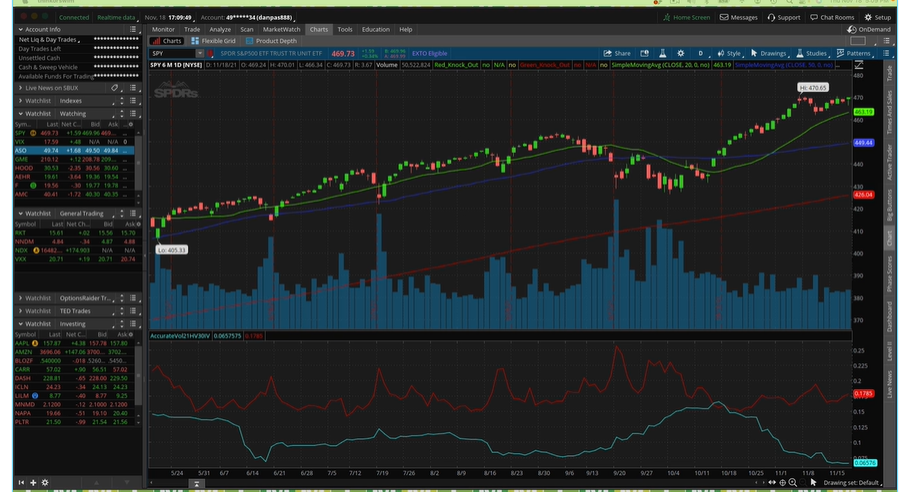The width and height of the screenshot is (901, 492).
Task: Click the account number selector
Action: pyautogui.click(x=247, y=17)
